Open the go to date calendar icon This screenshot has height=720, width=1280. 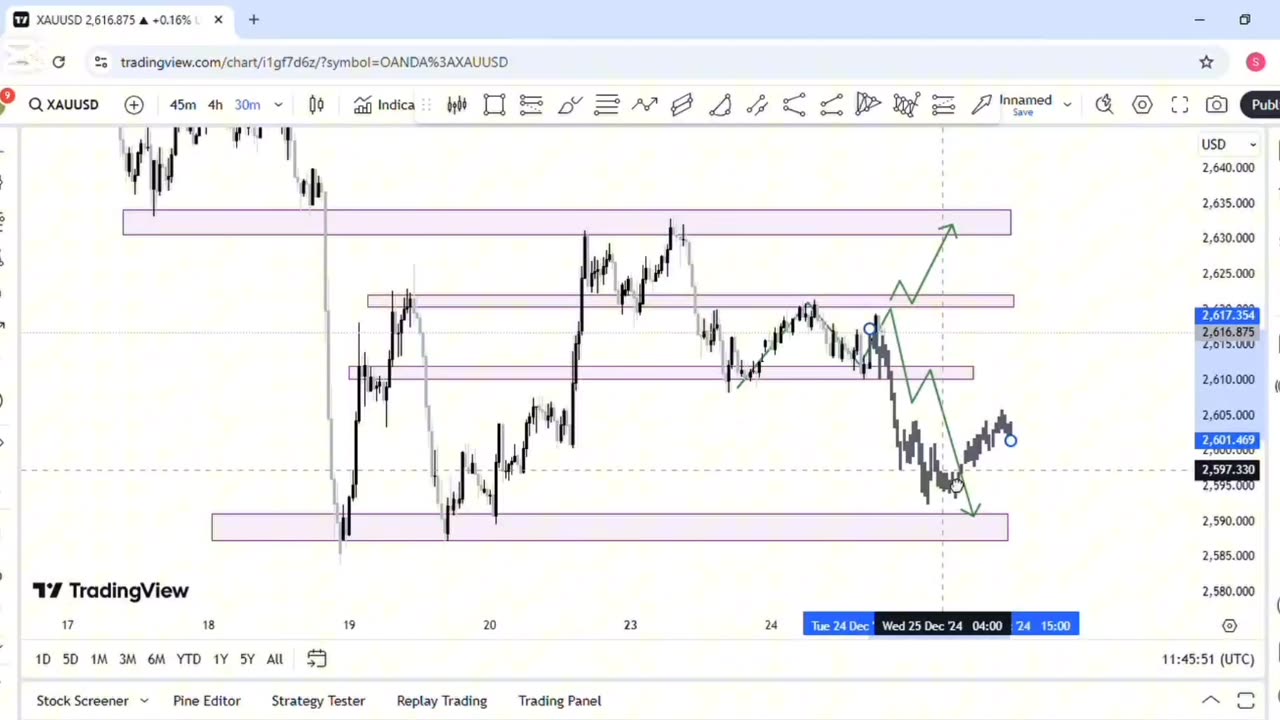pos(316,659)
